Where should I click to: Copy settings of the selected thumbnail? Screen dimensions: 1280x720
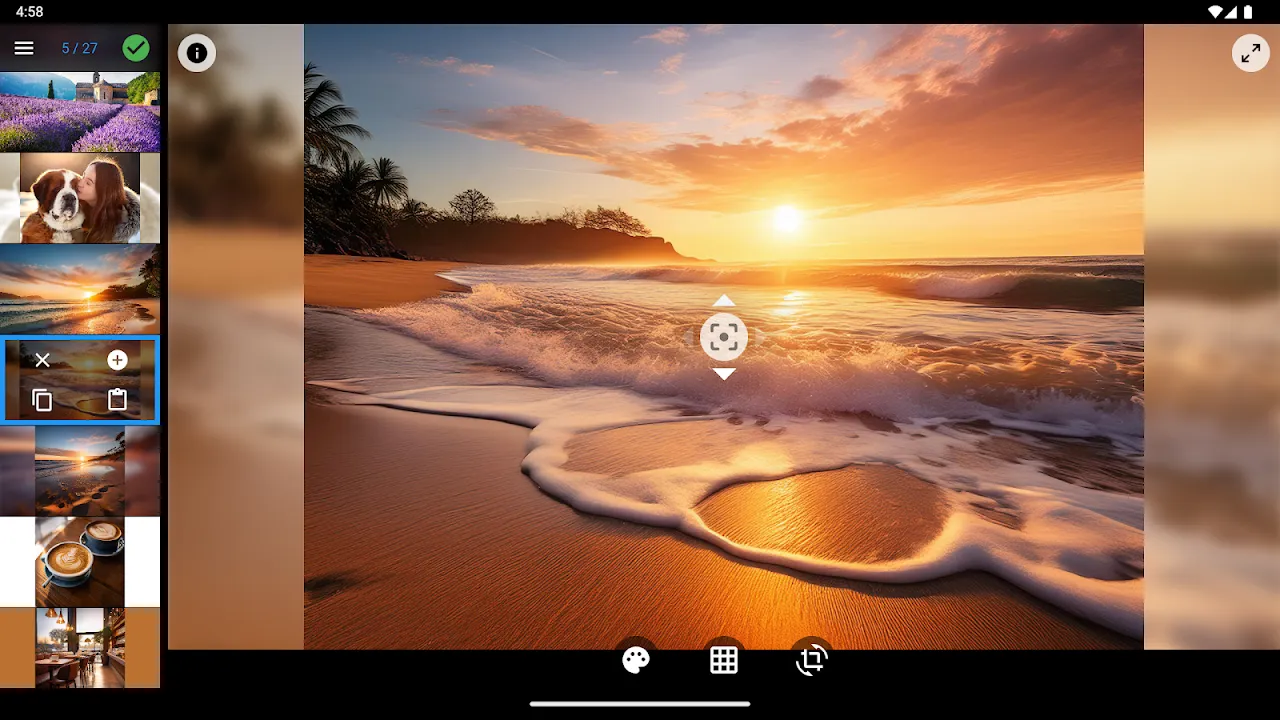[x=42, y=400]
